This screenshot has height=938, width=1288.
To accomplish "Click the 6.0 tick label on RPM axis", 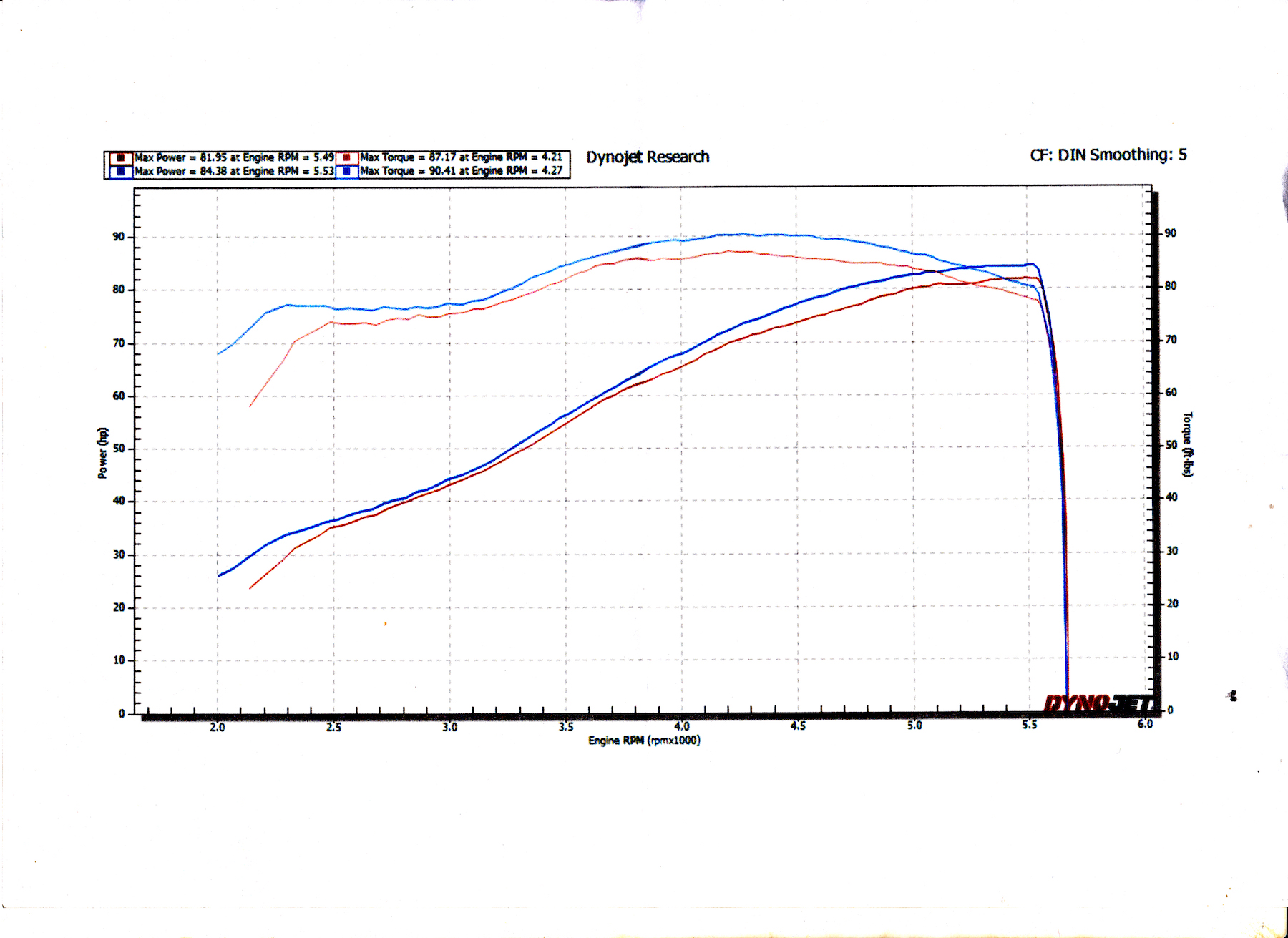I will click(x=1145, y=724).
